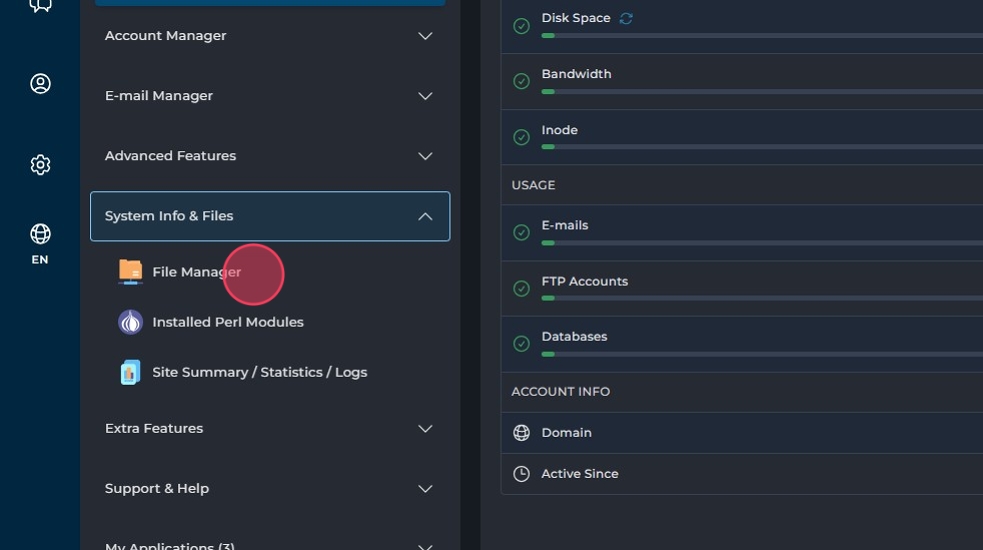
Task: Open Site Summary / Statistics / Logs link
Action: [259, 372]
